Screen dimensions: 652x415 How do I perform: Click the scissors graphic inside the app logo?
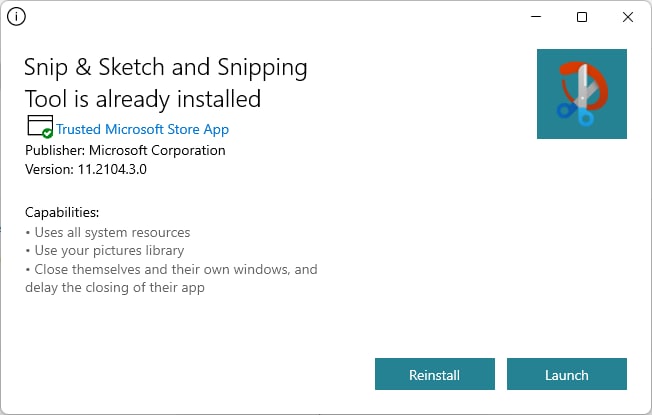(581, 96)
